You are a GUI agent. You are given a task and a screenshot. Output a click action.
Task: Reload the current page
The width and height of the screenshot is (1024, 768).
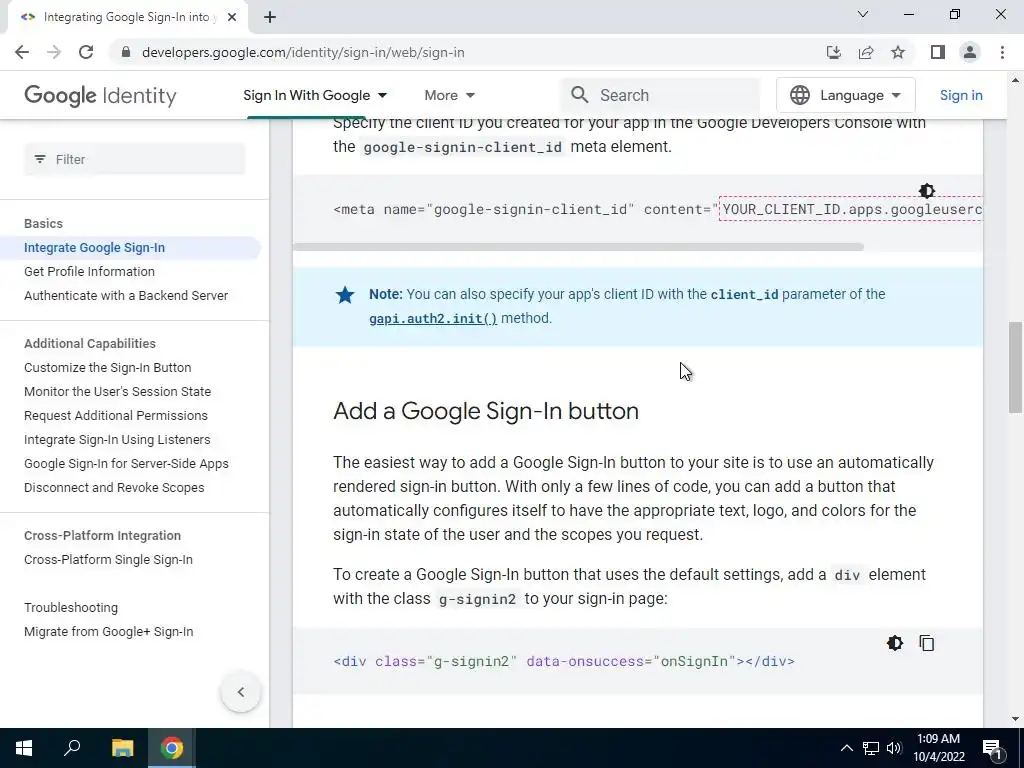pyautogui.click(x=86, y=52)
